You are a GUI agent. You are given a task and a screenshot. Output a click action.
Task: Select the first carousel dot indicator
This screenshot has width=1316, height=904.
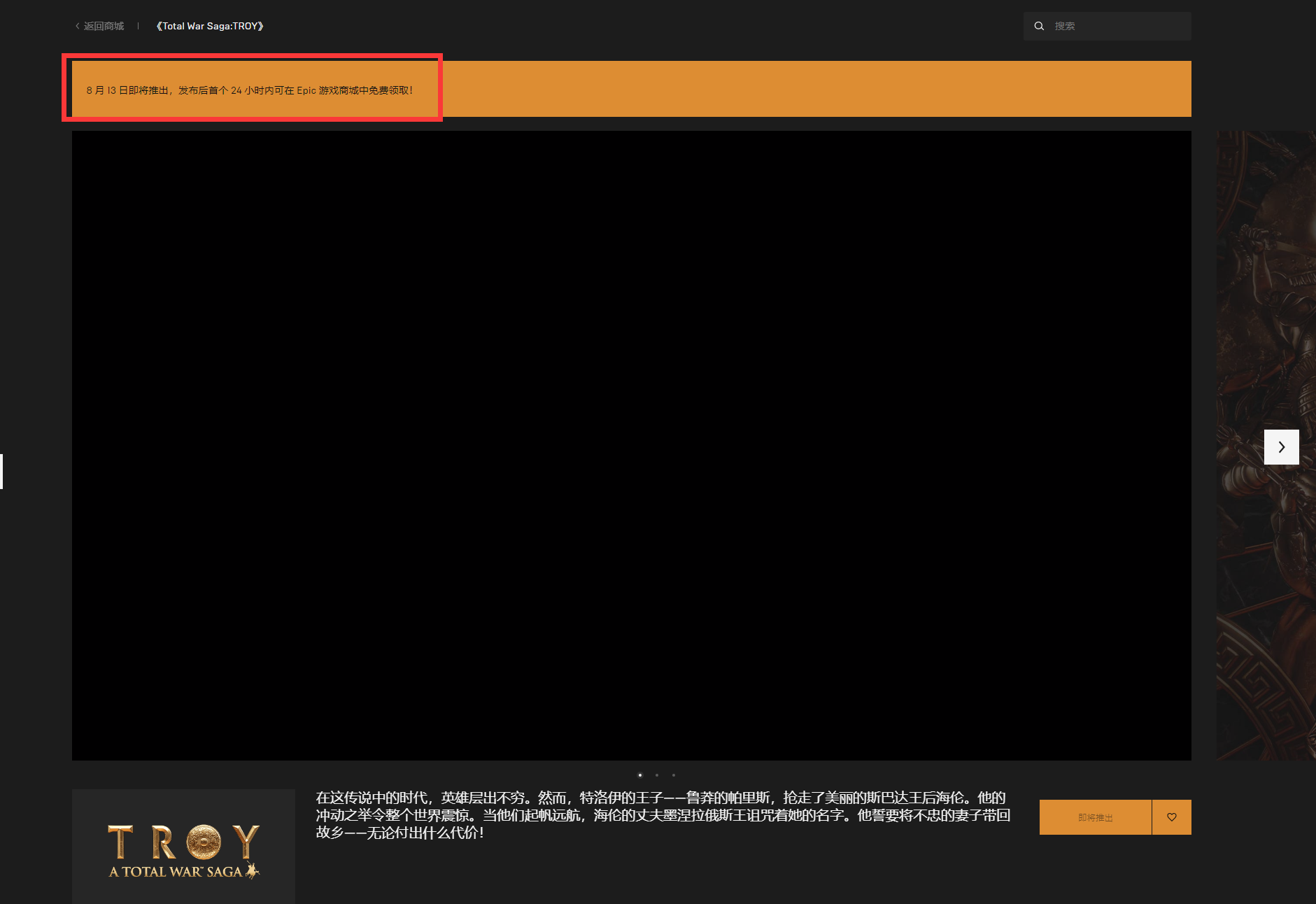(x=640, y=775)
